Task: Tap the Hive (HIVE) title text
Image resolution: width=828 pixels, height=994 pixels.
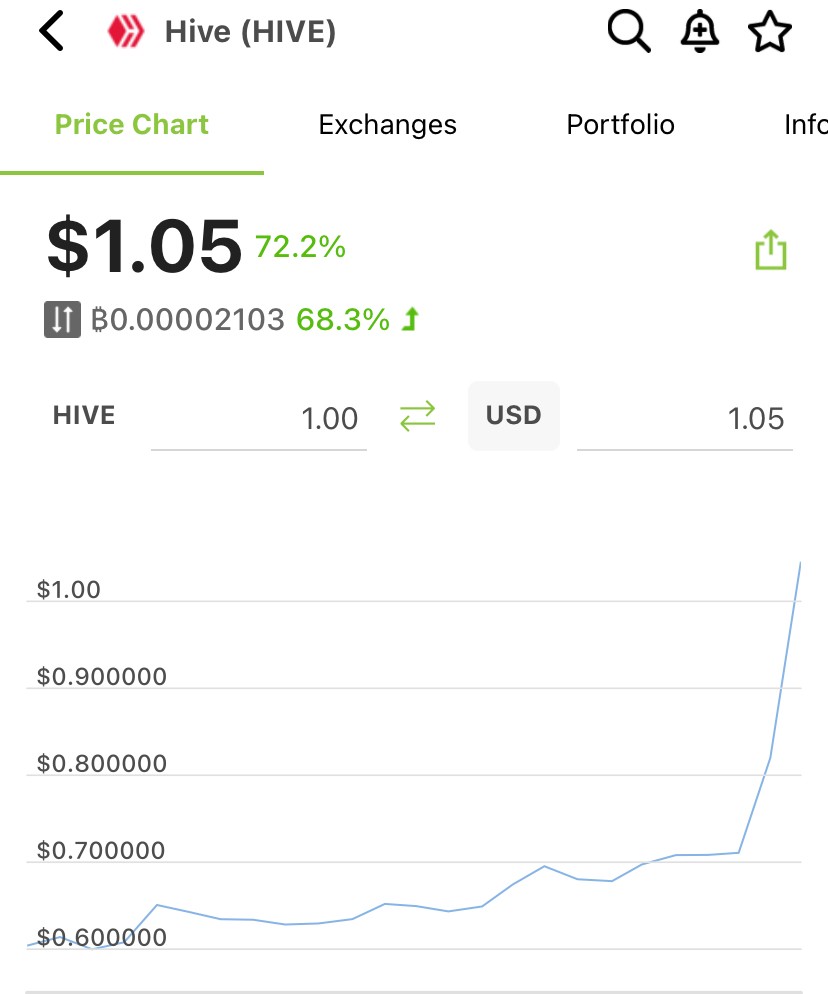Action: point(250,32)
